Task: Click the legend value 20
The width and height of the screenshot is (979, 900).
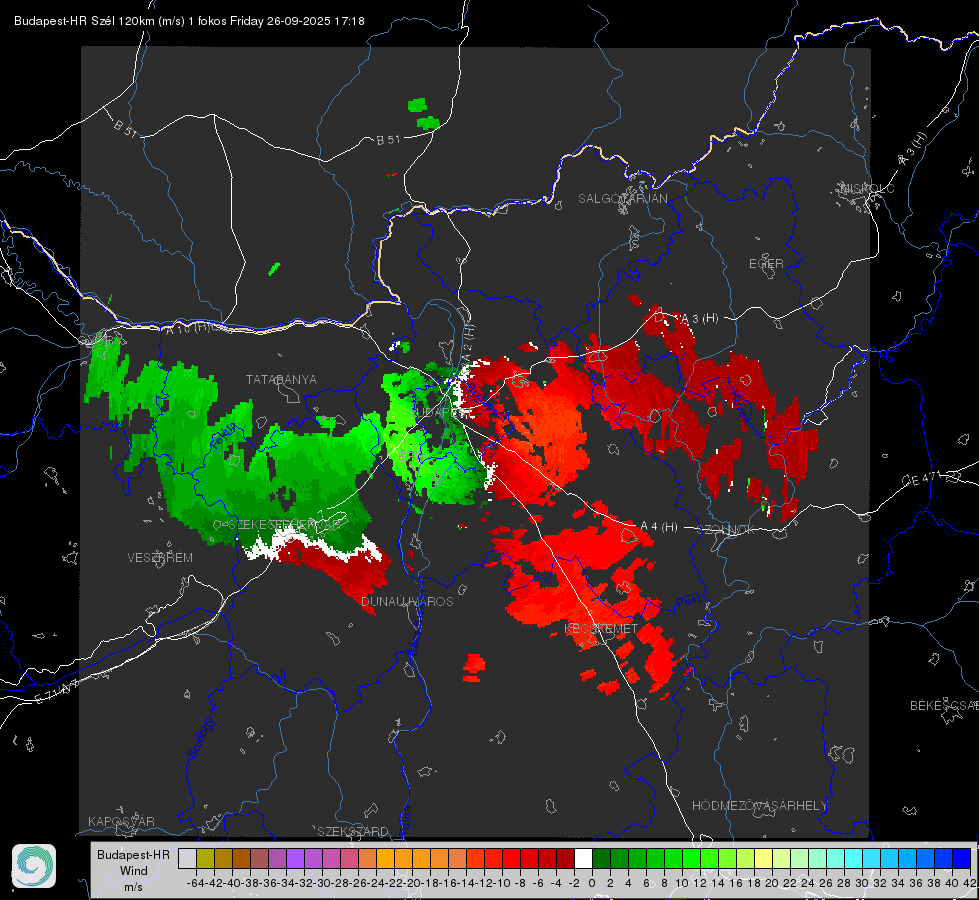Action: (772, 883)
